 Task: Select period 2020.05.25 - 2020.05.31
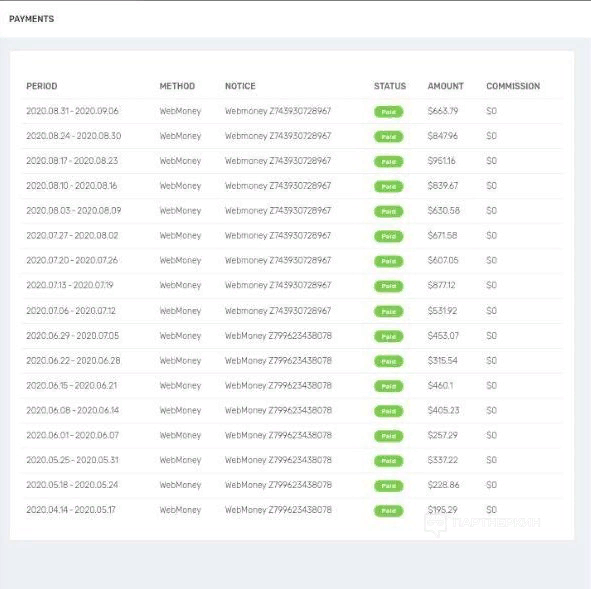72,460
